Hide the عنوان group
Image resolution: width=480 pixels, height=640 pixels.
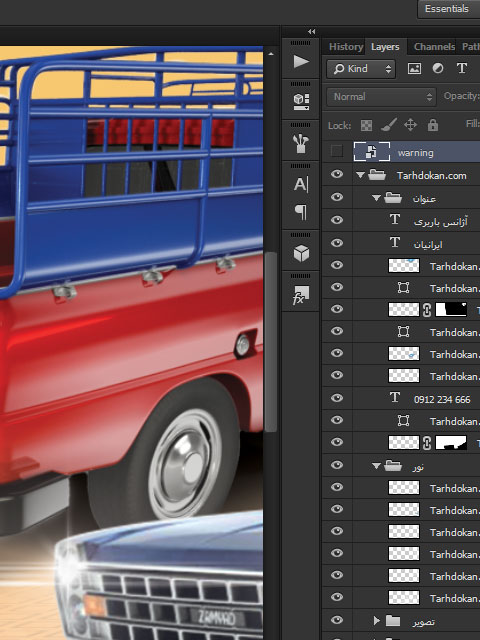[337, 197]
